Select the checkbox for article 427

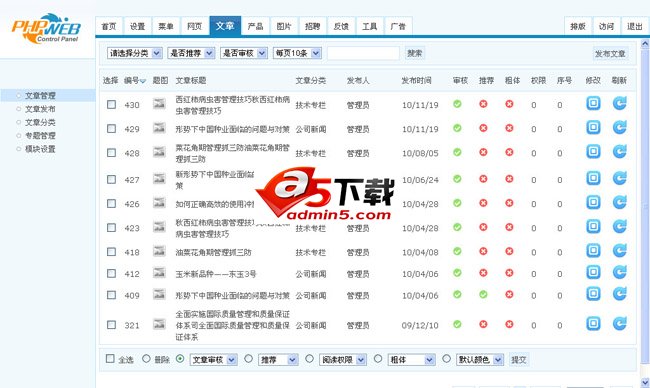coord(112,179)
